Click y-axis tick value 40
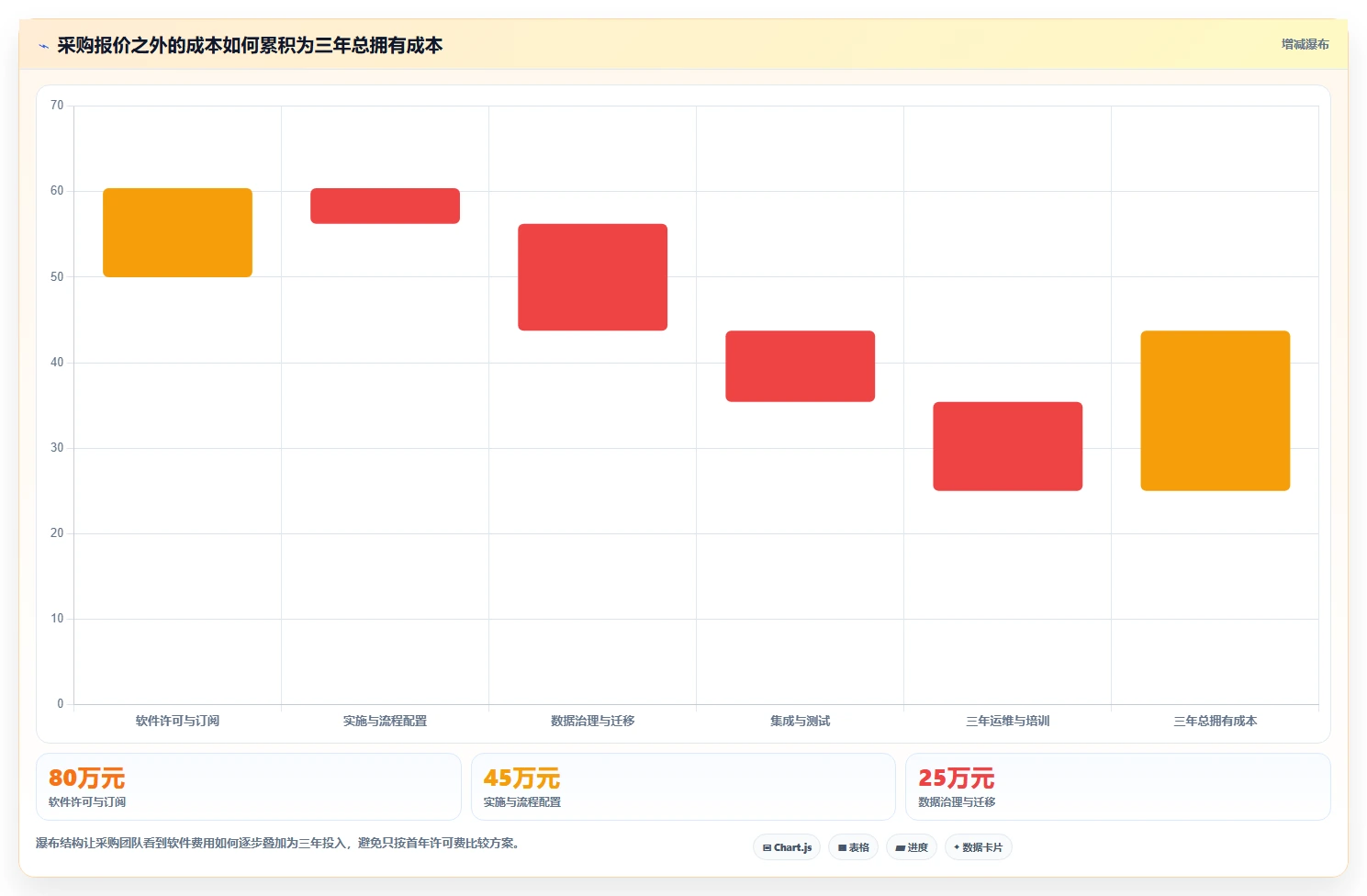 (x=57, y=363)
